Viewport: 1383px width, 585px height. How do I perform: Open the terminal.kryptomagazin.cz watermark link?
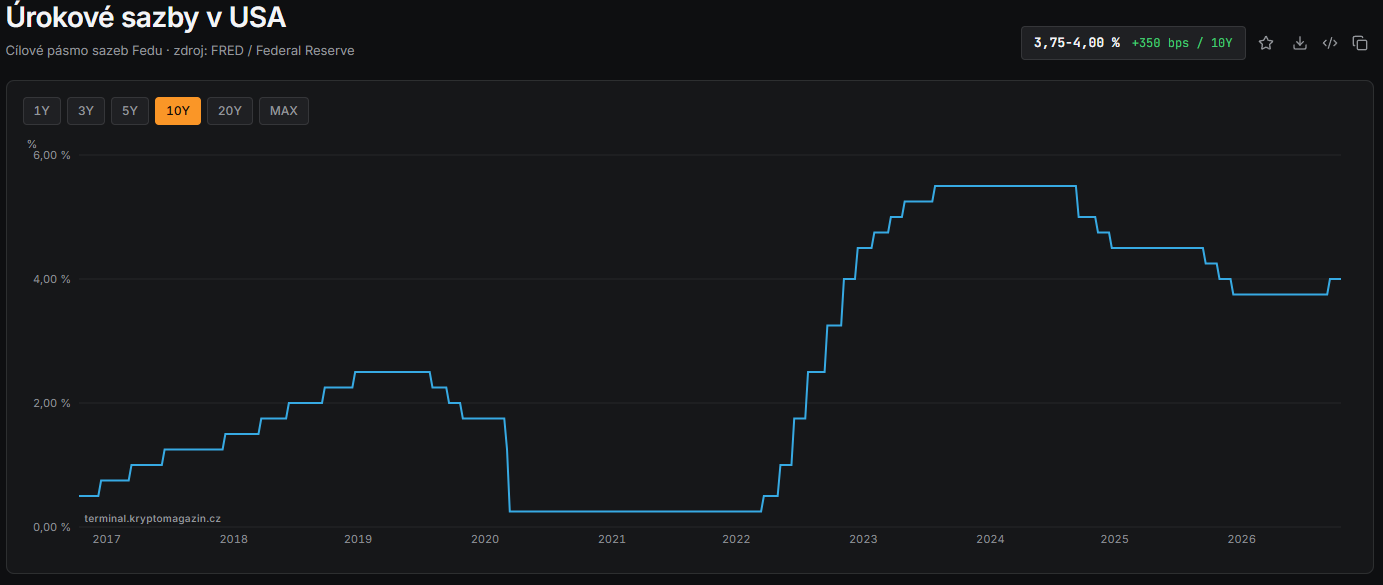(152, 518)
